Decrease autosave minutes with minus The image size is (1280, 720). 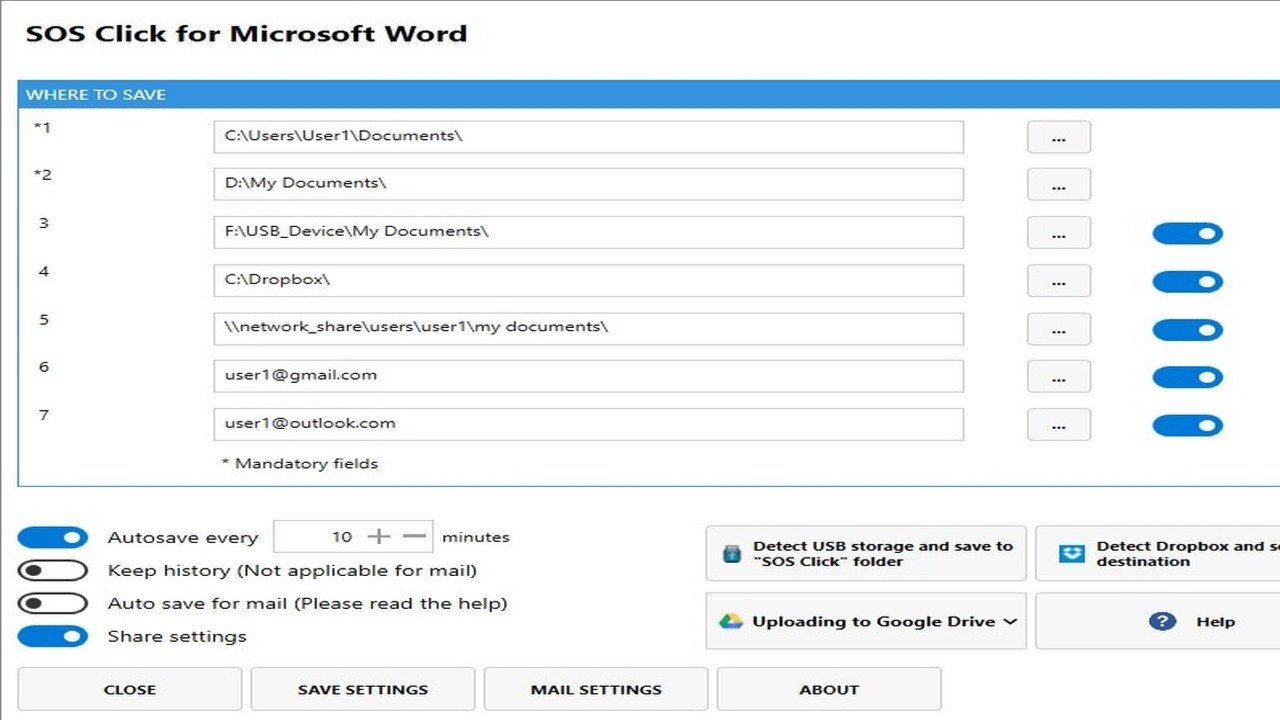point(415,537)
